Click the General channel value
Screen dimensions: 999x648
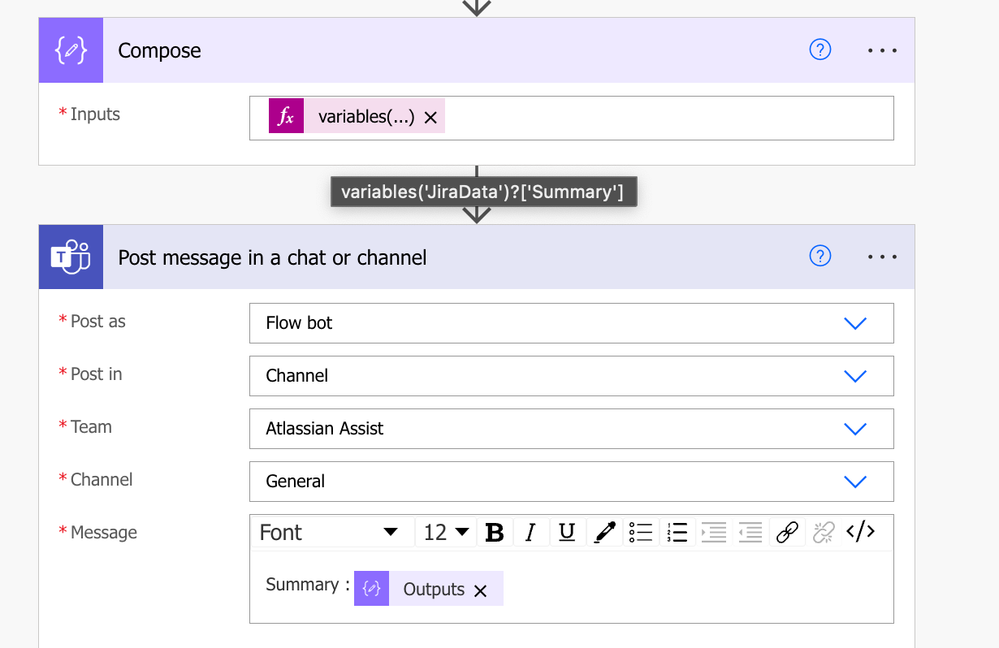click(x=295, y=482)
